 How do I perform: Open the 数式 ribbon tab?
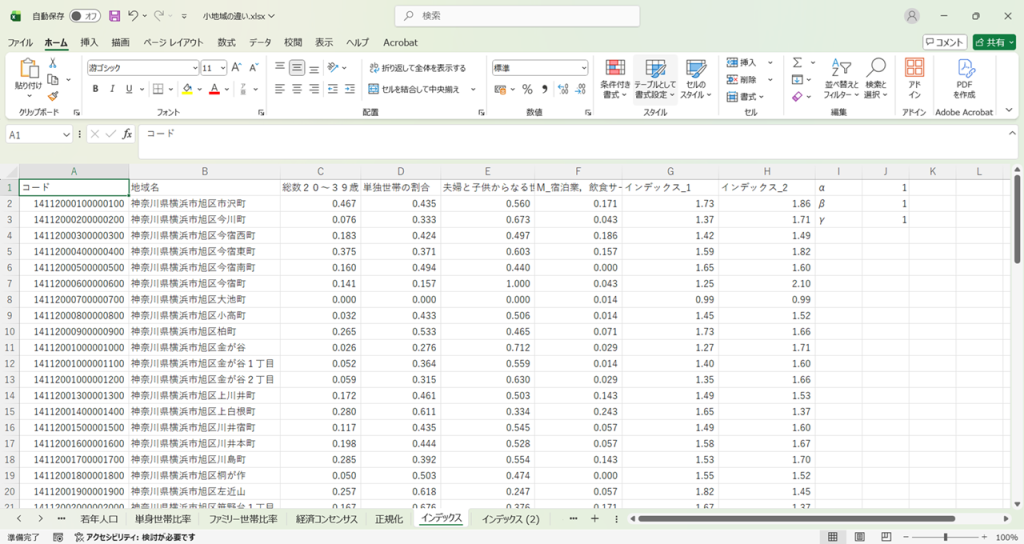click(x=226, y=43)
